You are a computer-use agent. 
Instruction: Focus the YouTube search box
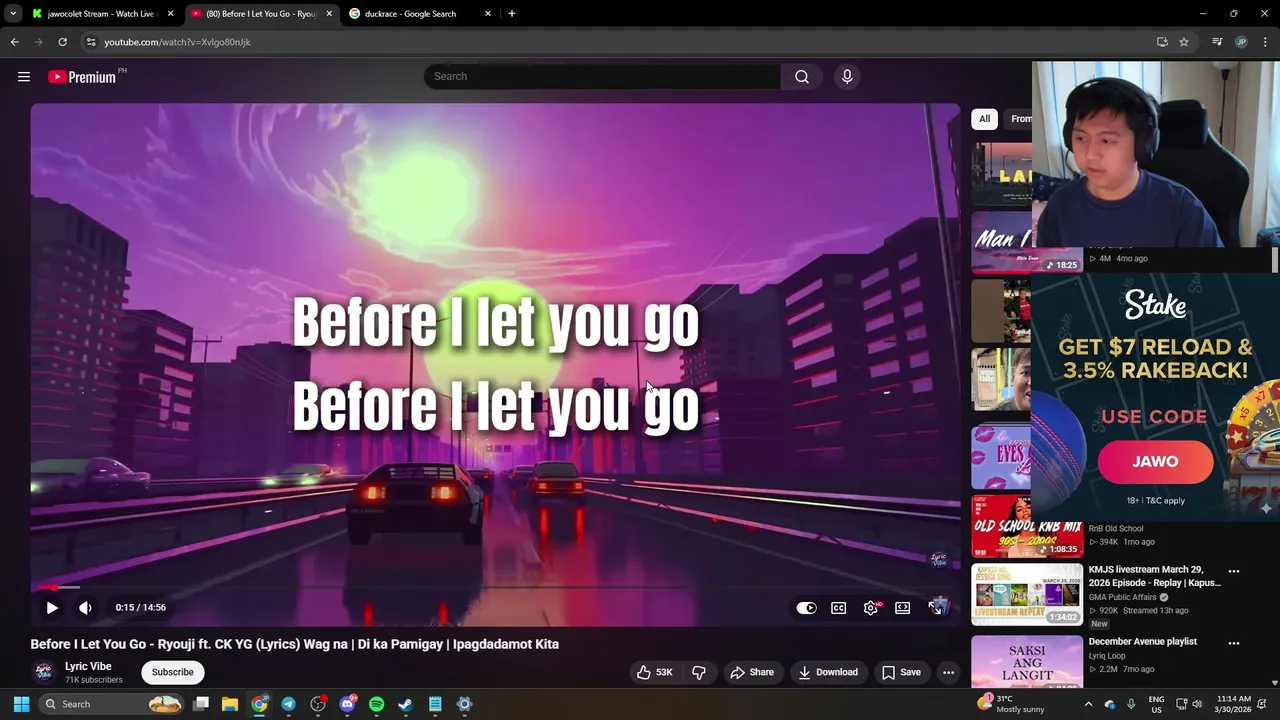[x=602, y=77]
